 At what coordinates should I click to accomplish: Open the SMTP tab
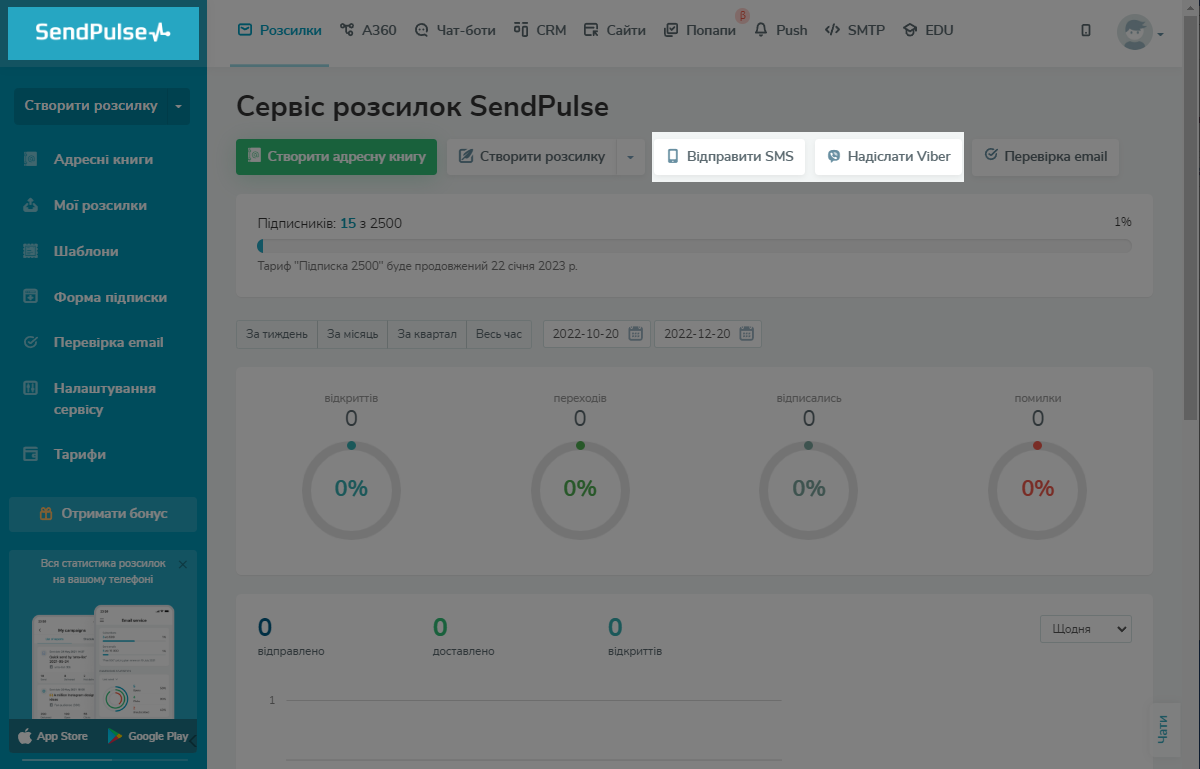[x=855, y=30]
